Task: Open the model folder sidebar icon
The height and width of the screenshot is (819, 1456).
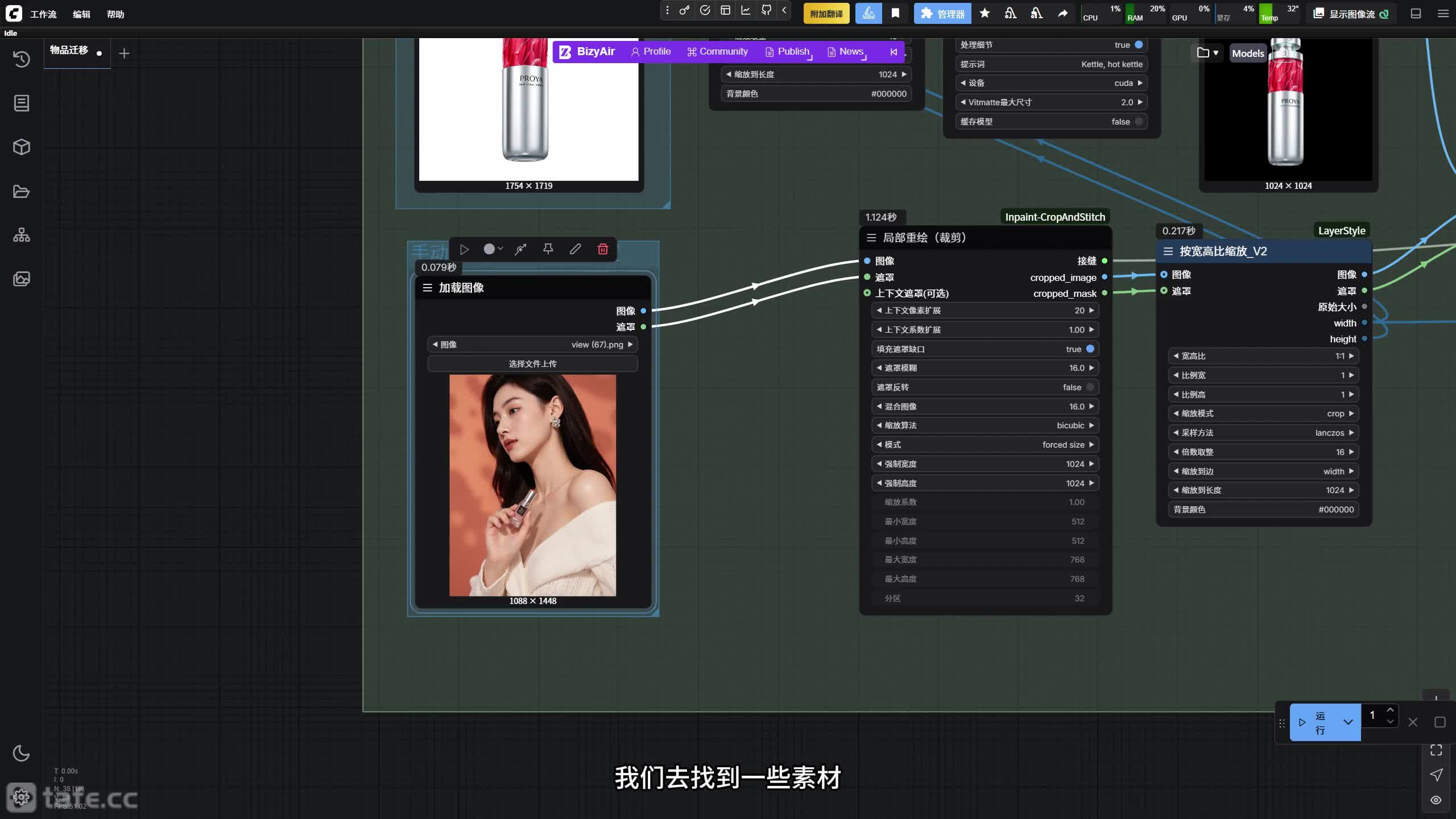Action: [22, 191]
